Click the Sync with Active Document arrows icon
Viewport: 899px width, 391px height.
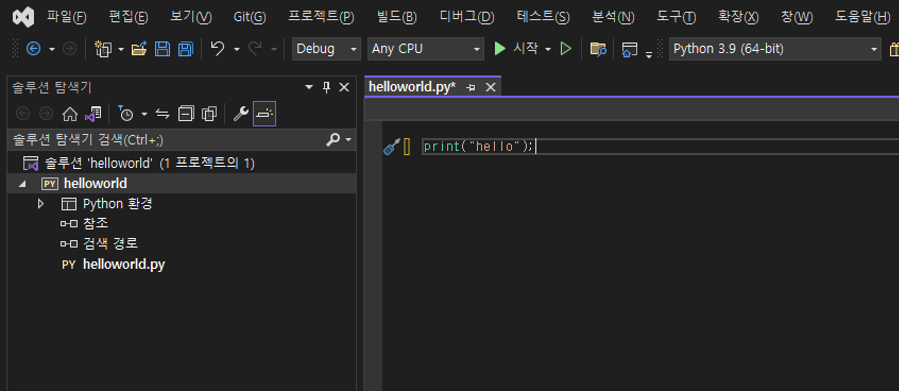click(163, 114)
